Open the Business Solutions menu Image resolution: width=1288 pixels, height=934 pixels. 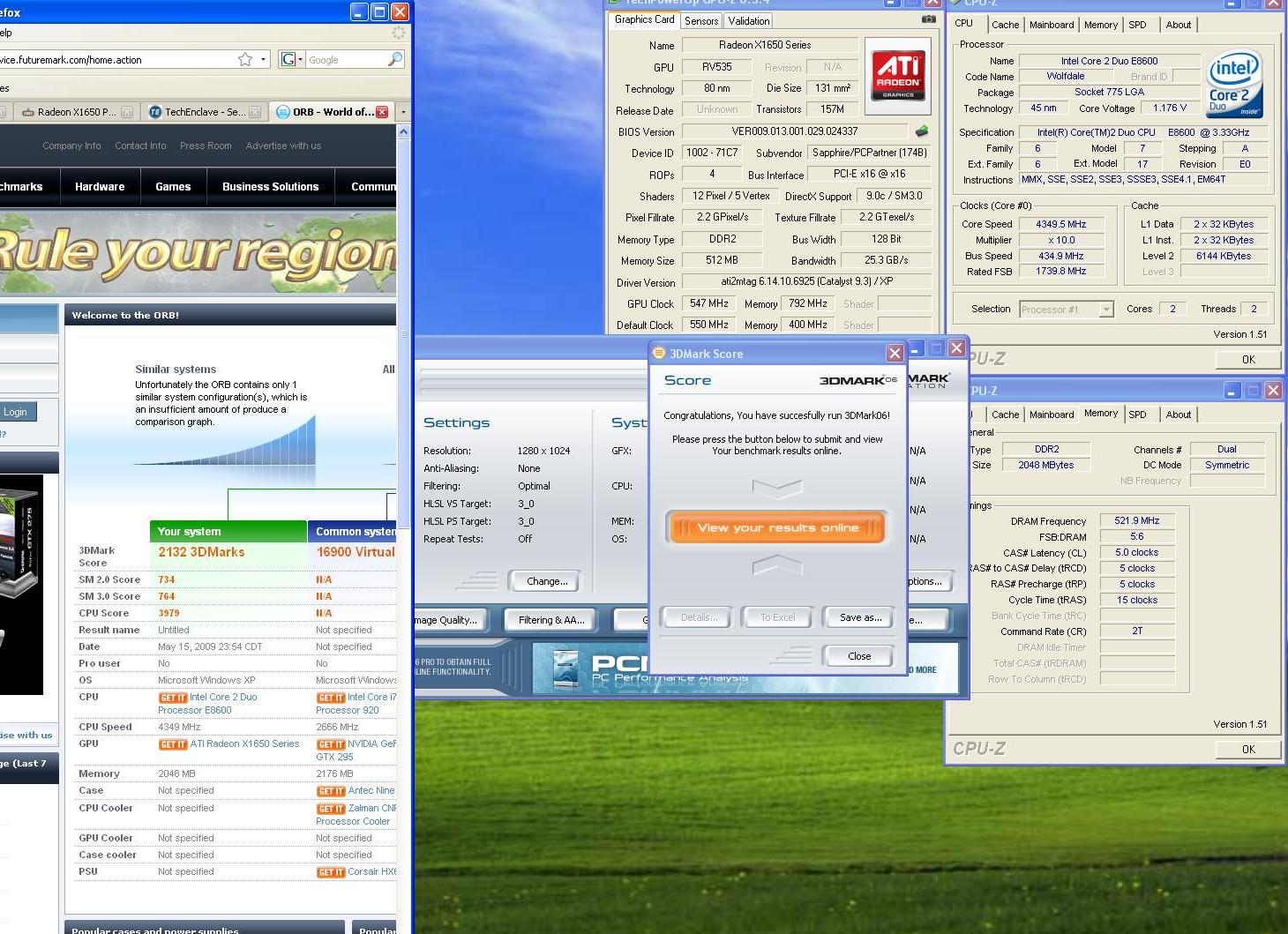coord(270,187)
